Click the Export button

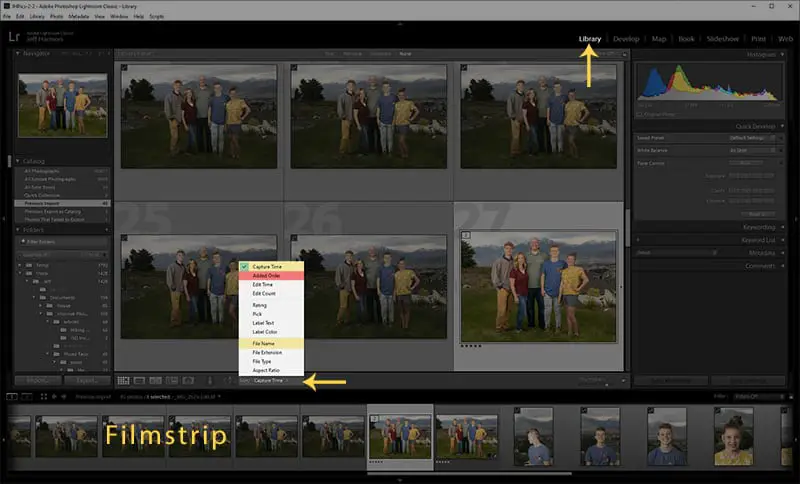click(x=87, y=380)
